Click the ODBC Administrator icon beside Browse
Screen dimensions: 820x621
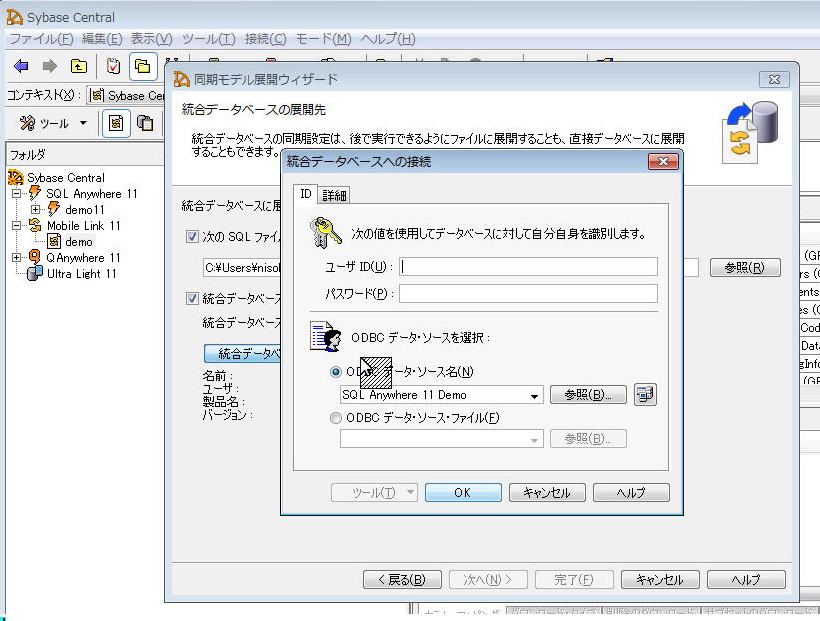646,395
